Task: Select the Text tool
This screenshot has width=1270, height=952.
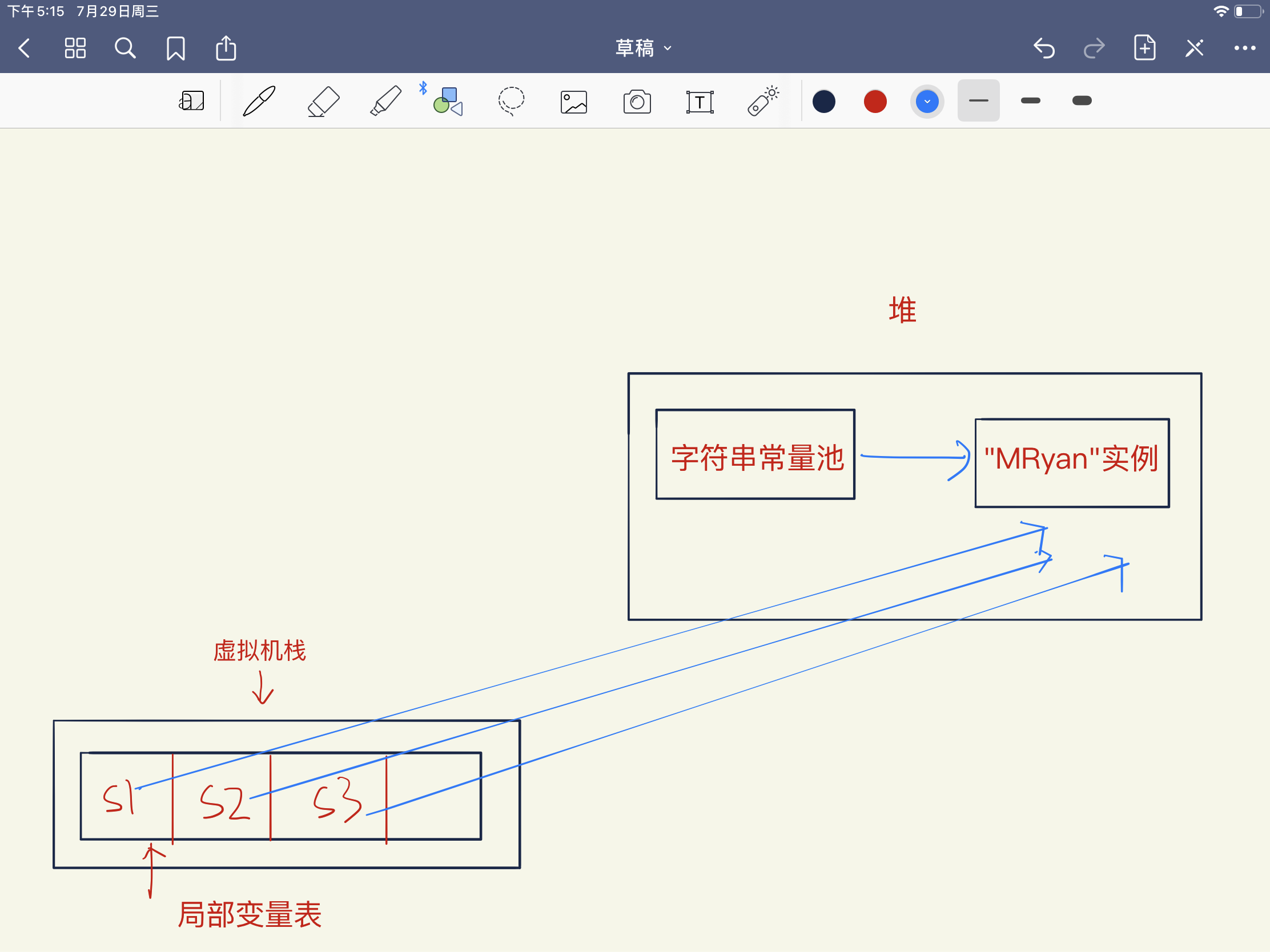Action: [701, 100]
